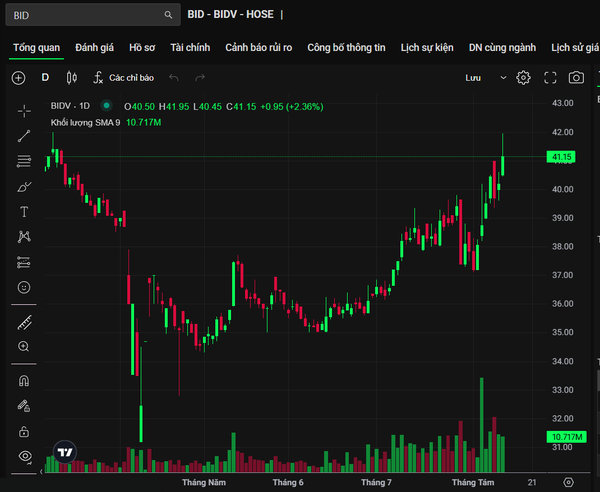Select the trend line drawing tool
The image size is (600, 492).
[24, 136]
